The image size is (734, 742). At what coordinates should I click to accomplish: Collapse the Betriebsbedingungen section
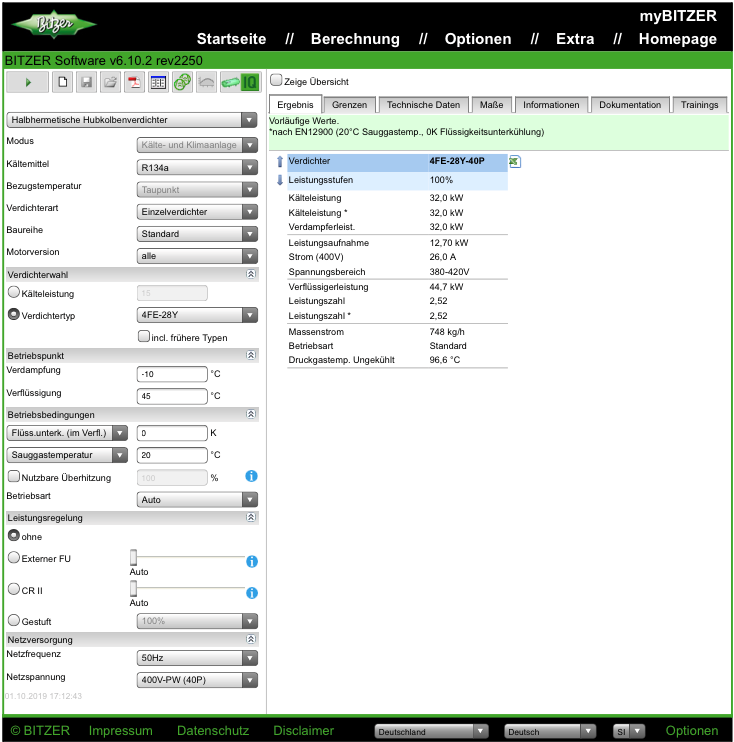pos(251,415)
